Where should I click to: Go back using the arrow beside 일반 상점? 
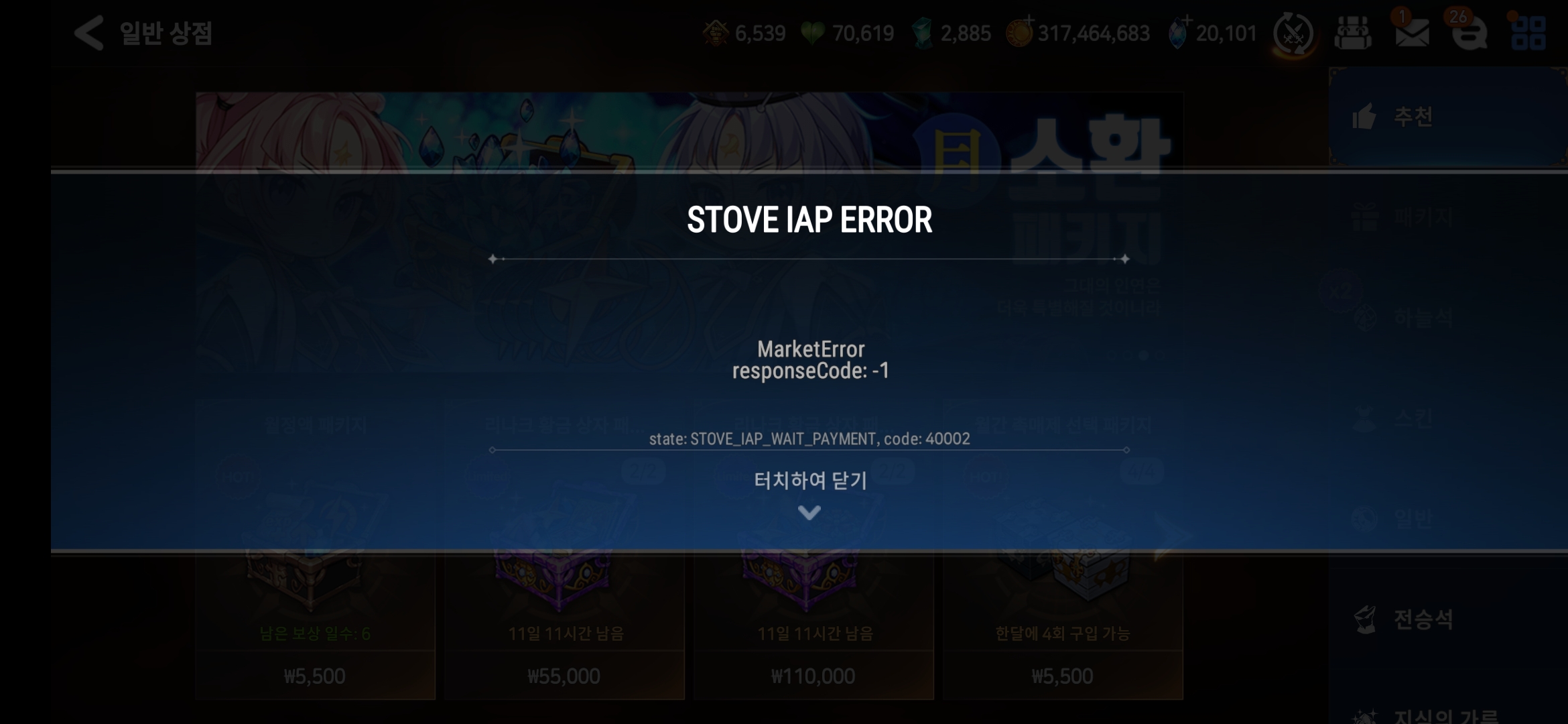pos(89,33)
